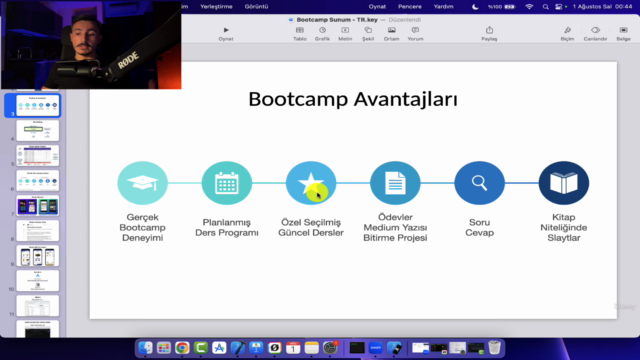Select the Kitap Niteliğinde Slaytlar label

coord(564,227)
